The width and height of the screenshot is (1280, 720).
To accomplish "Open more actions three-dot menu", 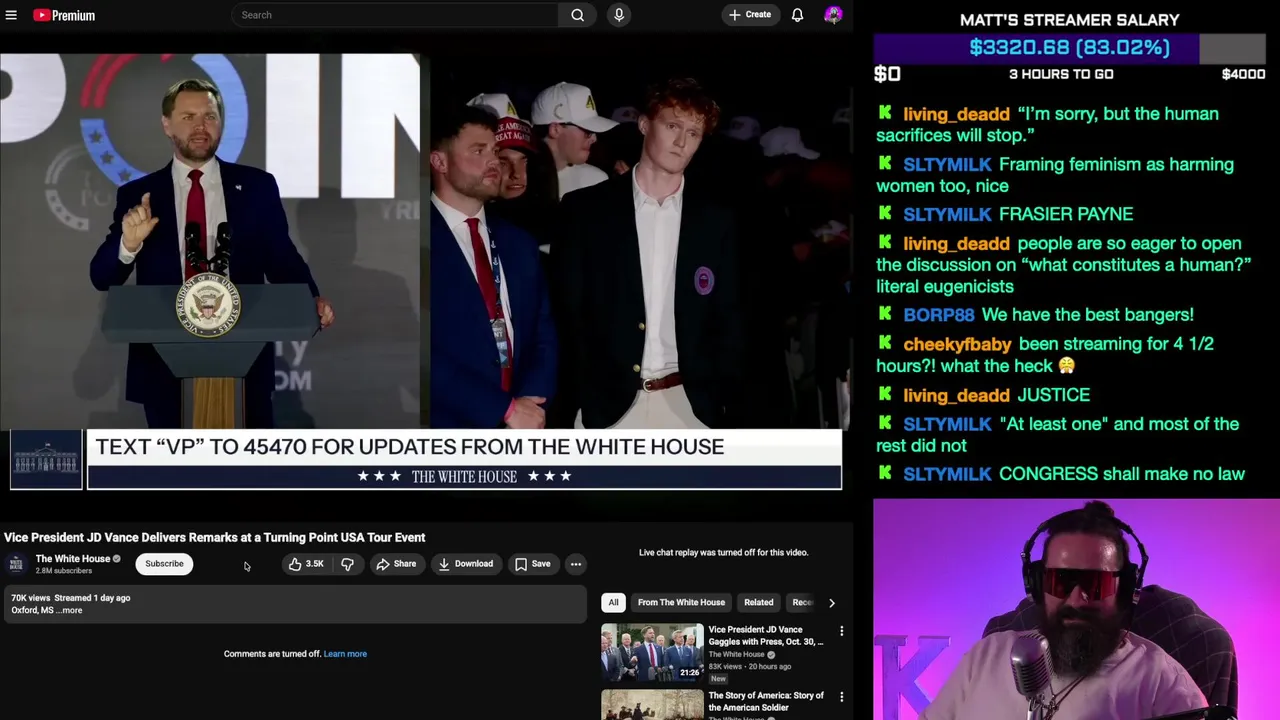I will tap(576, 564).
